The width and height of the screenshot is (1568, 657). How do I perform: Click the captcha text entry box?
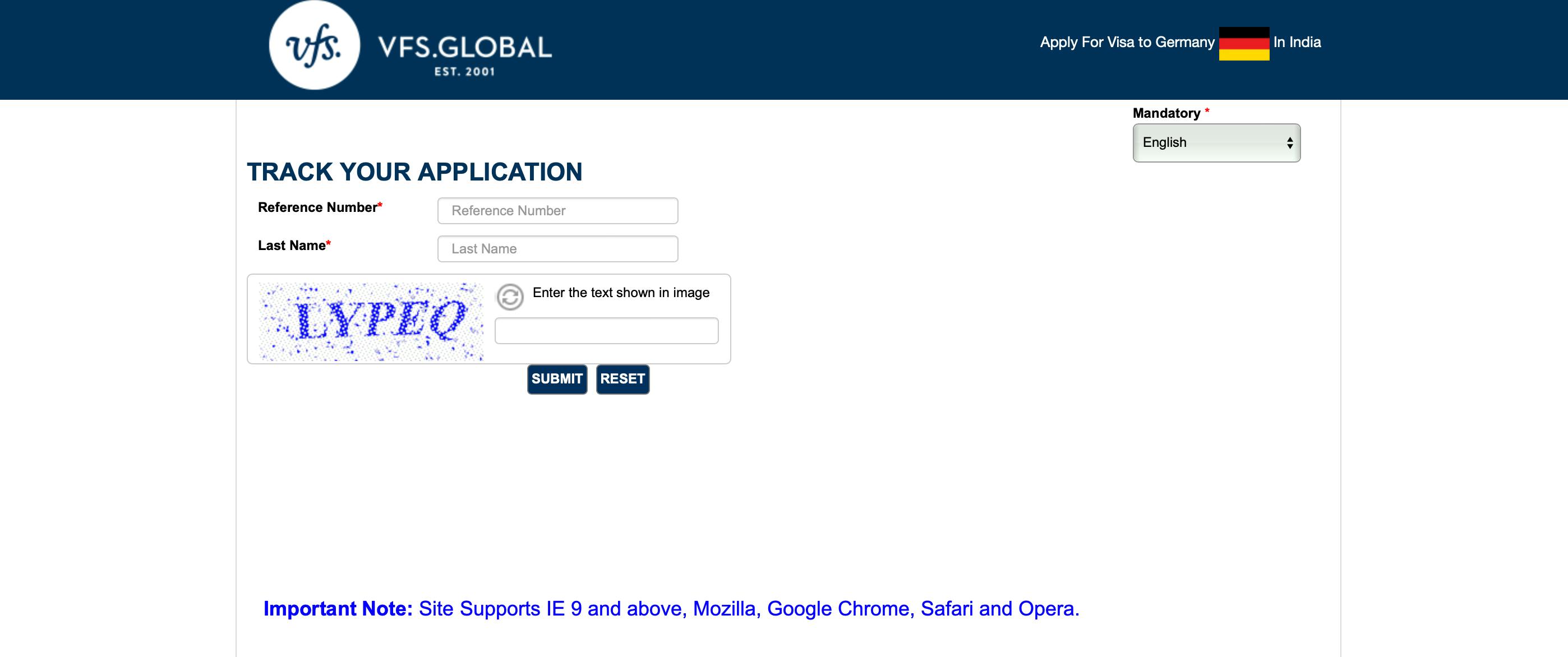click(x=606, y=331)
